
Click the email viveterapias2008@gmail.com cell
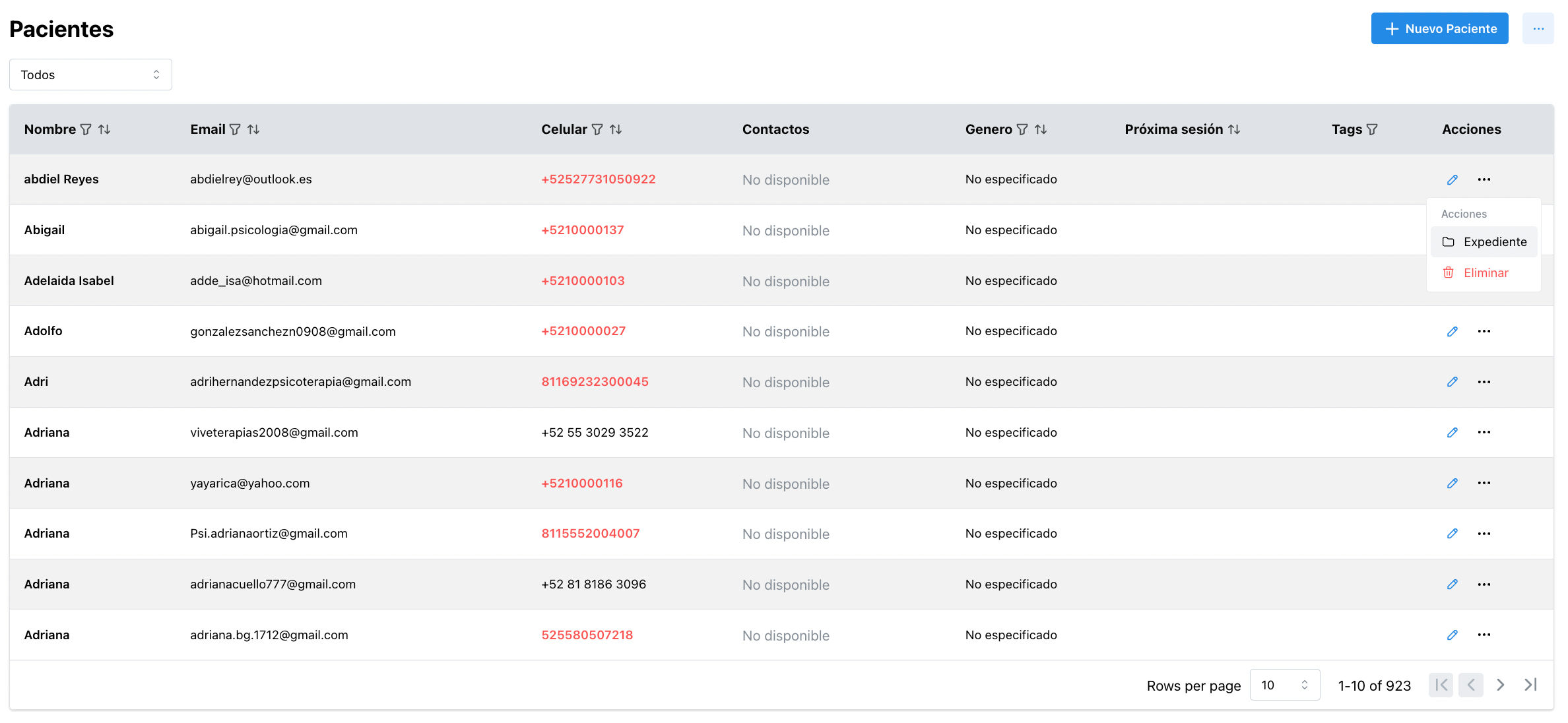click(274, 433)
